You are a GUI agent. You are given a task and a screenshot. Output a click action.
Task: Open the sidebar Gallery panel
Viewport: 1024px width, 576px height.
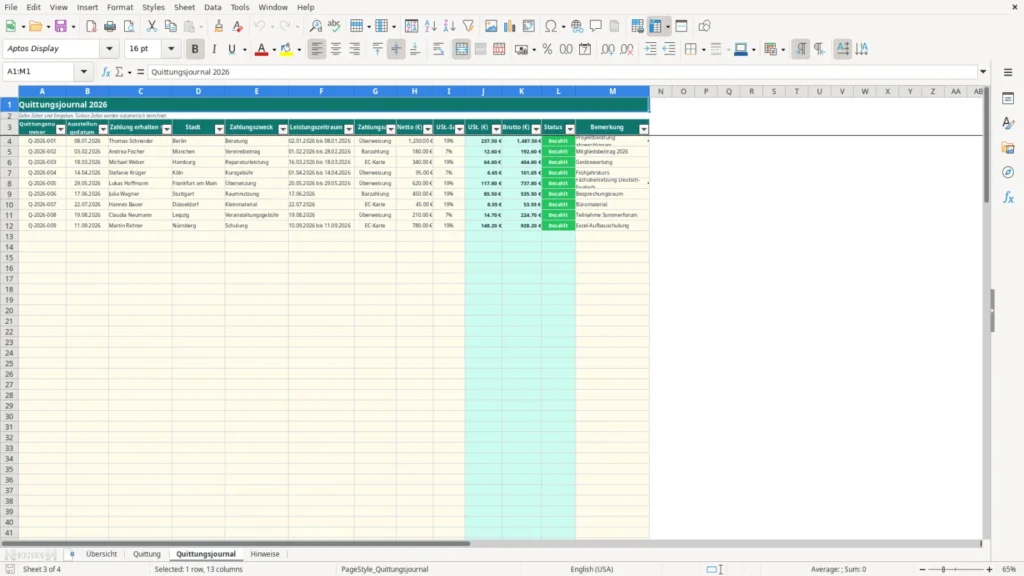[x=1008, y=148]
